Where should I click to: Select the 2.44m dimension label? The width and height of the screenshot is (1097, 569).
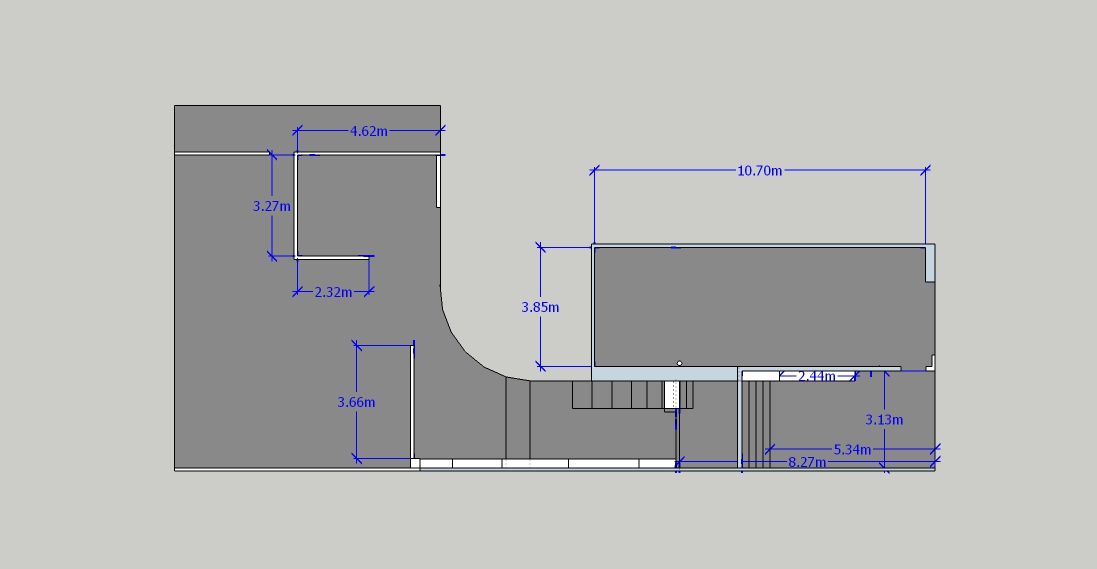[x=816, y=376]
